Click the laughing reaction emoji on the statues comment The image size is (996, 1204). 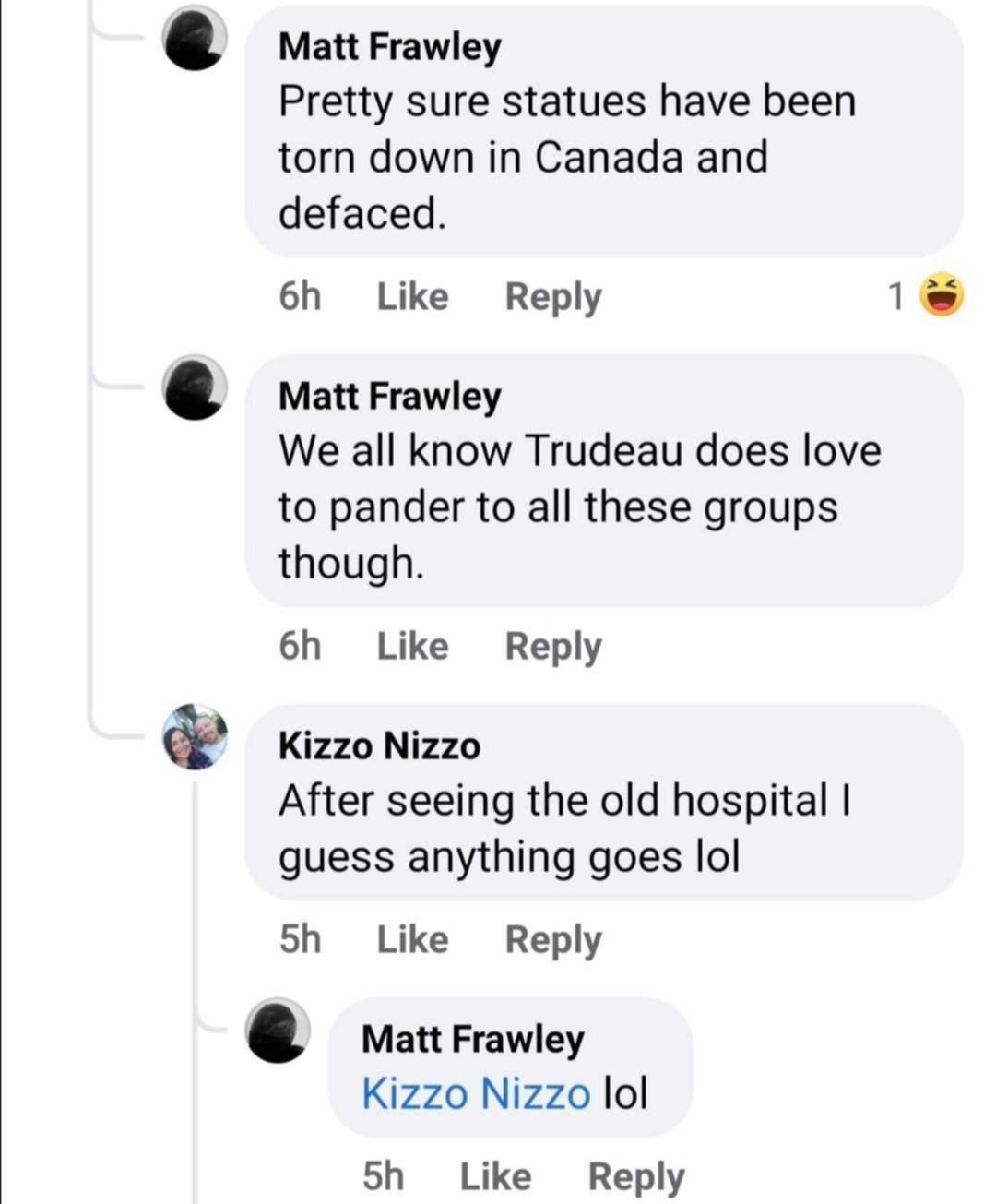pos(943,295)
